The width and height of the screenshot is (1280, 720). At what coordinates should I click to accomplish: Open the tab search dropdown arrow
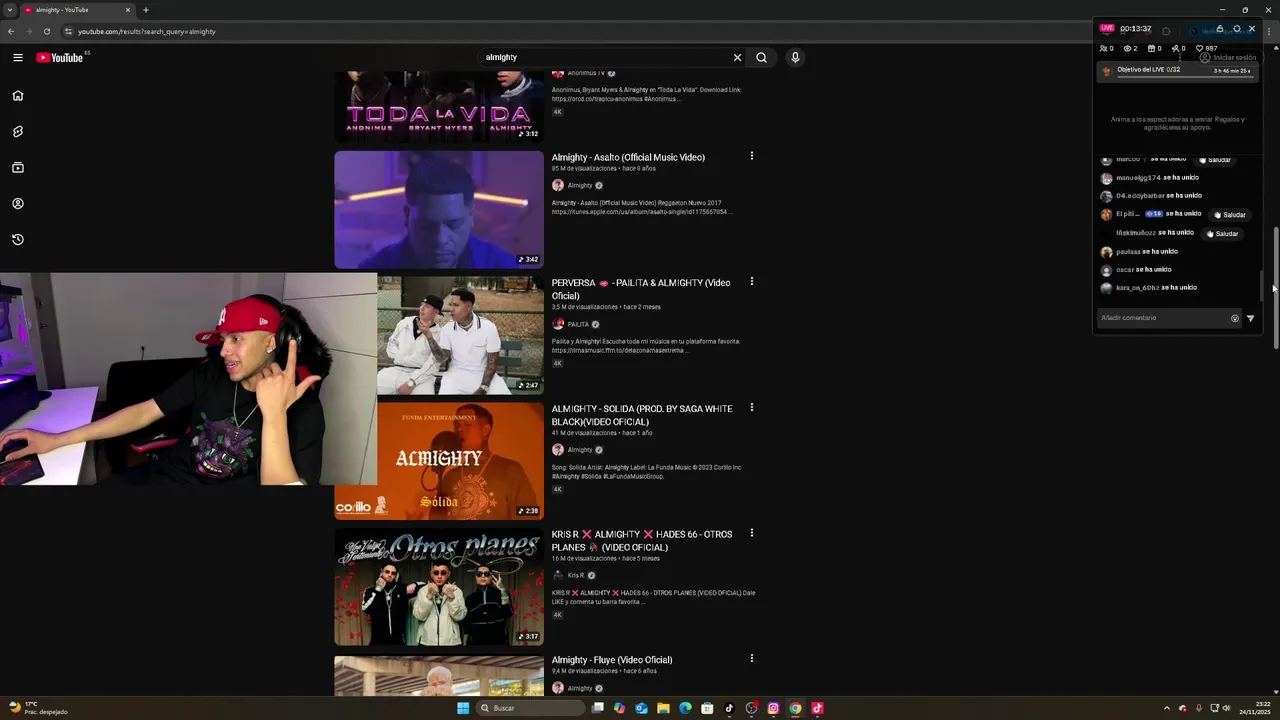point(9,10)
